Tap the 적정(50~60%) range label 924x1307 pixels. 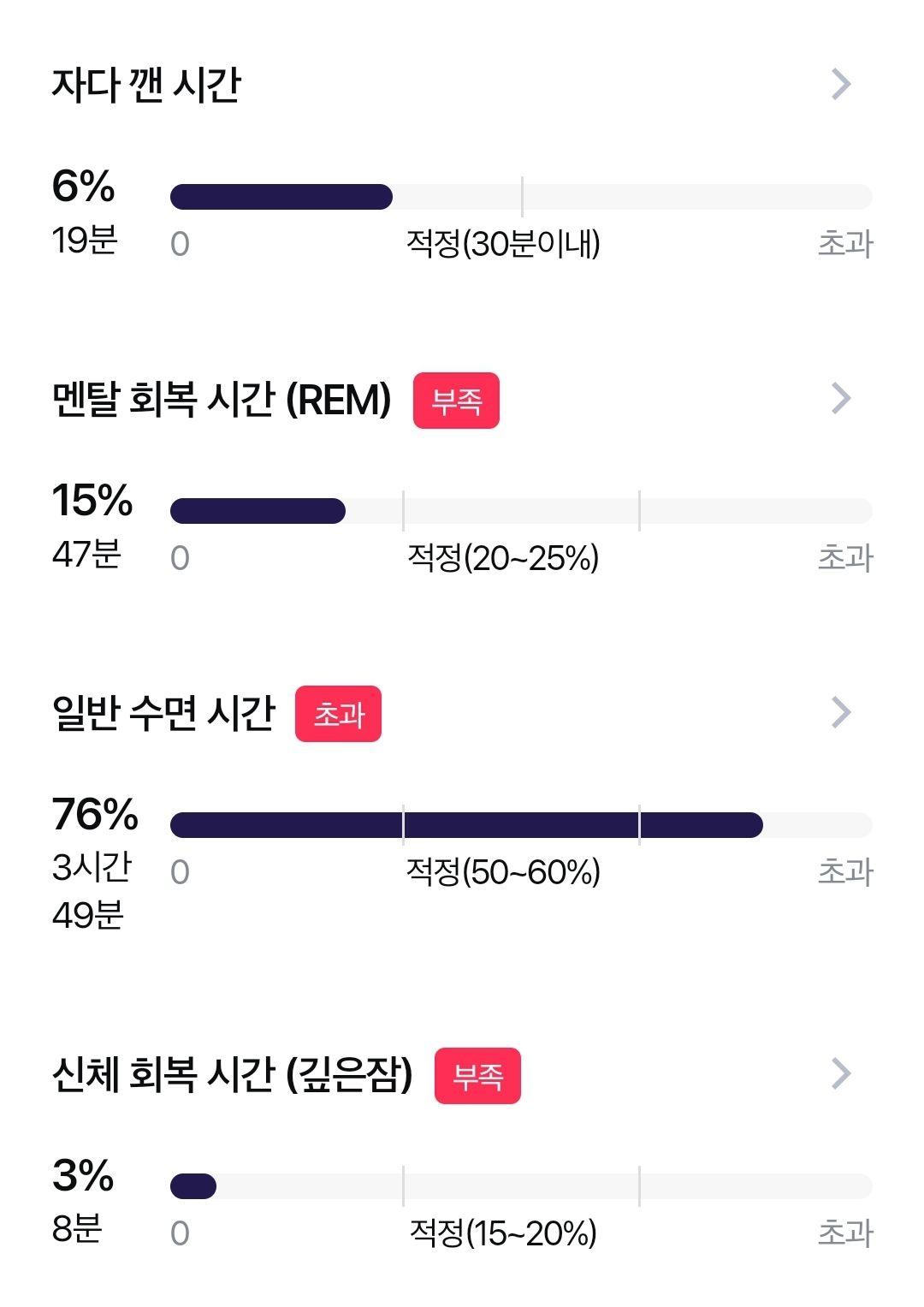(x=503, y=872)
